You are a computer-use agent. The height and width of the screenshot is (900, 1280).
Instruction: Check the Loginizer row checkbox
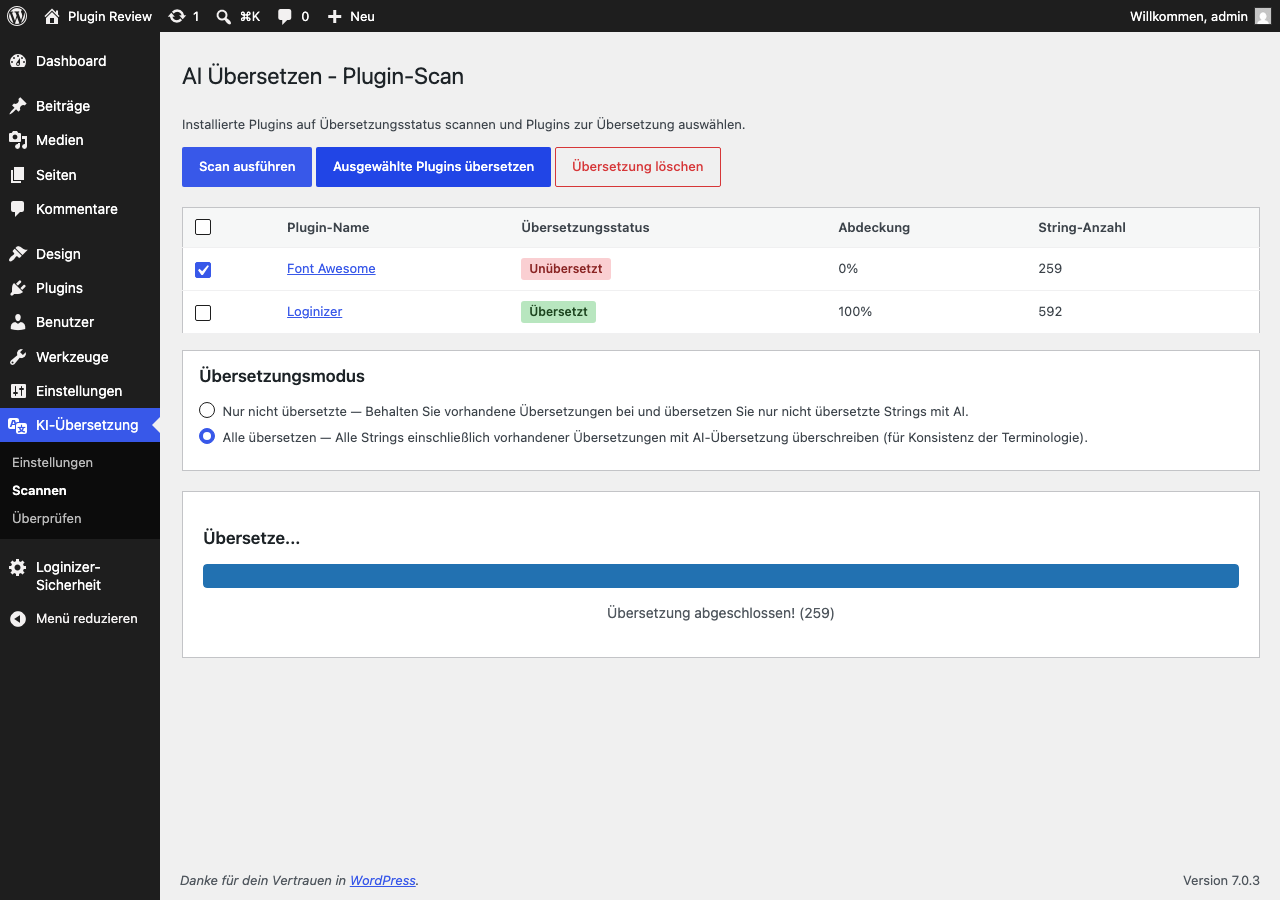(203, 313)
